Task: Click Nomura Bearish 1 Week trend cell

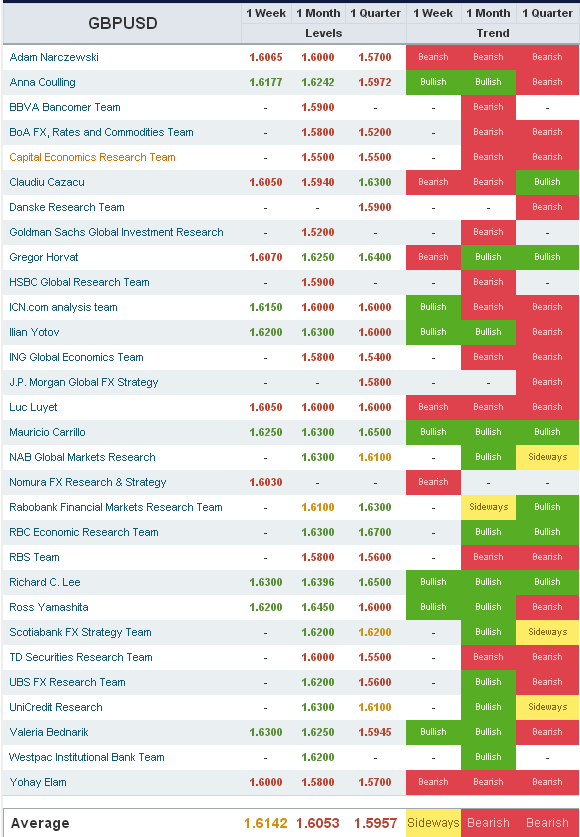Action: tap(433, 483)
